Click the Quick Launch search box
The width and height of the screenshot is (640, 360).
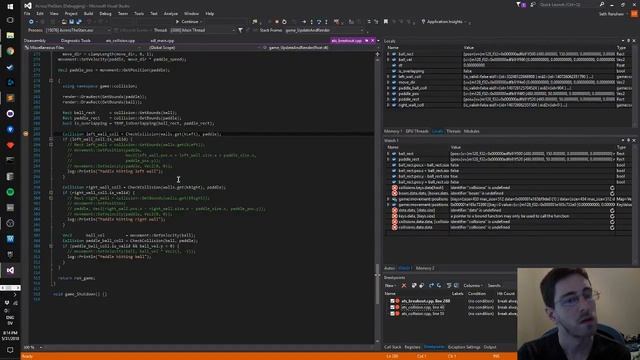567,4
